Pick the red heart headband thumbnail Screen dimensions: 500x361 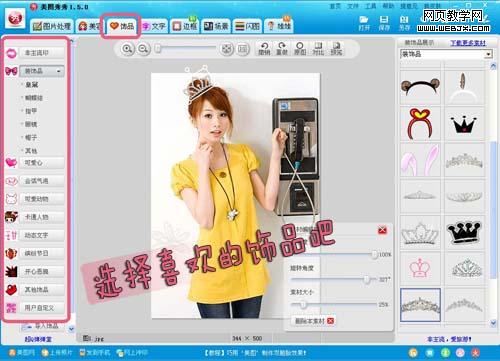[x=420, y=123]
